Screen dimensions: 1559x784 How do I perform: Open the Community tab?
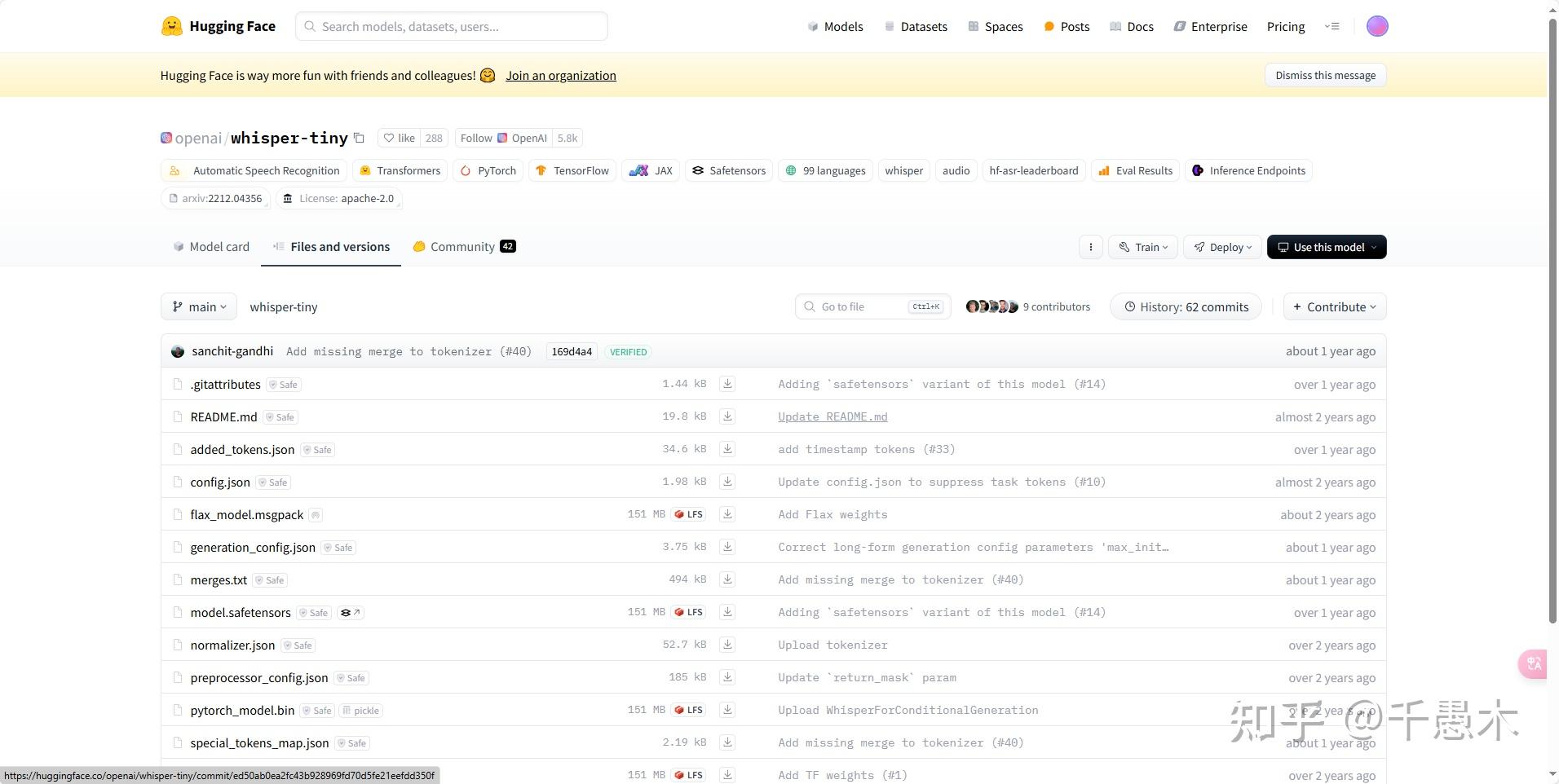point(464,246)
